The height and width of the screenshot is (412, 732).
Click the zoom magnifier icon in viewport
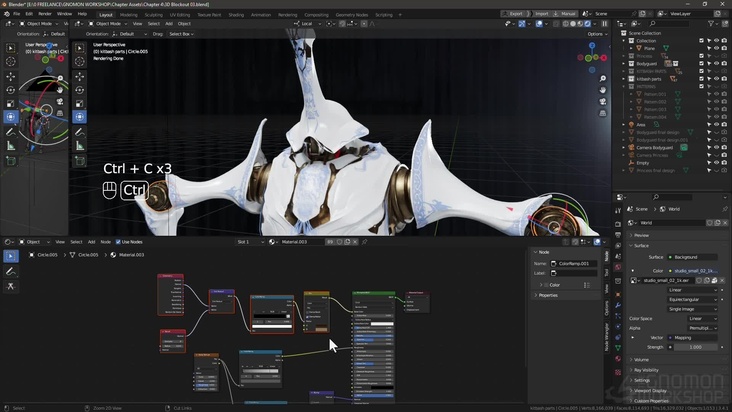pyautogui.click(x=603, y=78)
